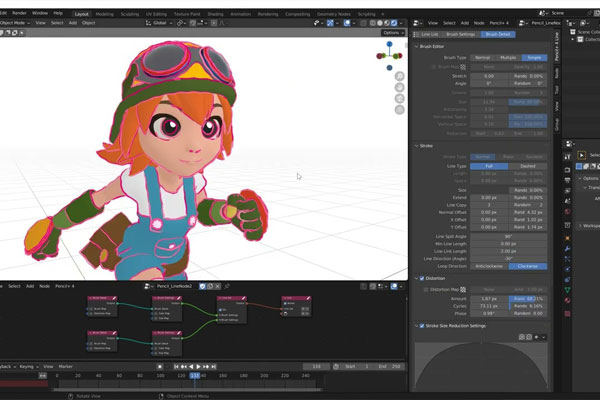The height and width of the screenshot is (400, 600).
Task: Open the Pencil+ 4 menu in node editor
Action: (x=65, y=286)
